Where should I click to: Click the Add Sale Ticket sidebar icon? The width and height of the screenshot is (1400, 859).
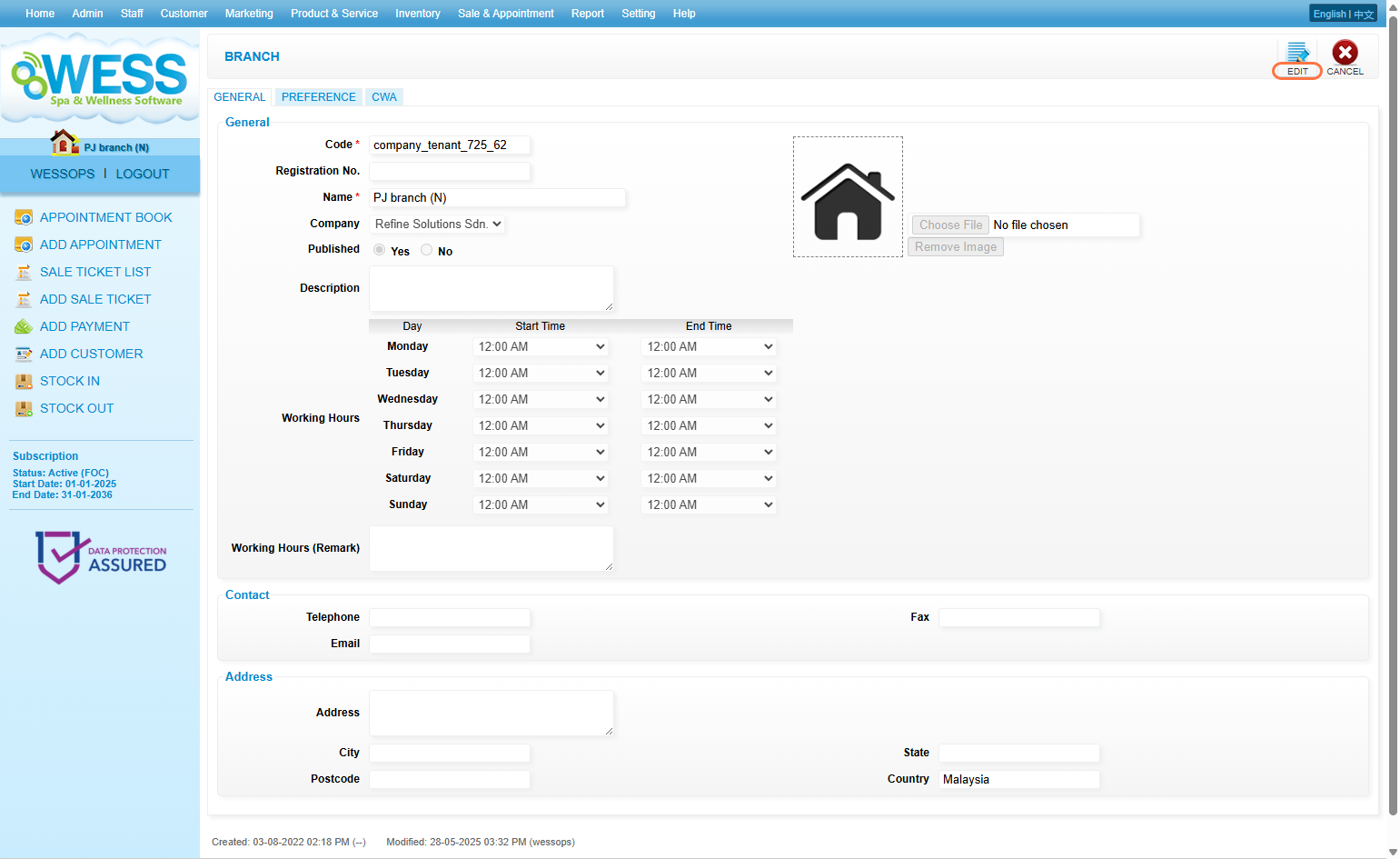coord(24,299)
